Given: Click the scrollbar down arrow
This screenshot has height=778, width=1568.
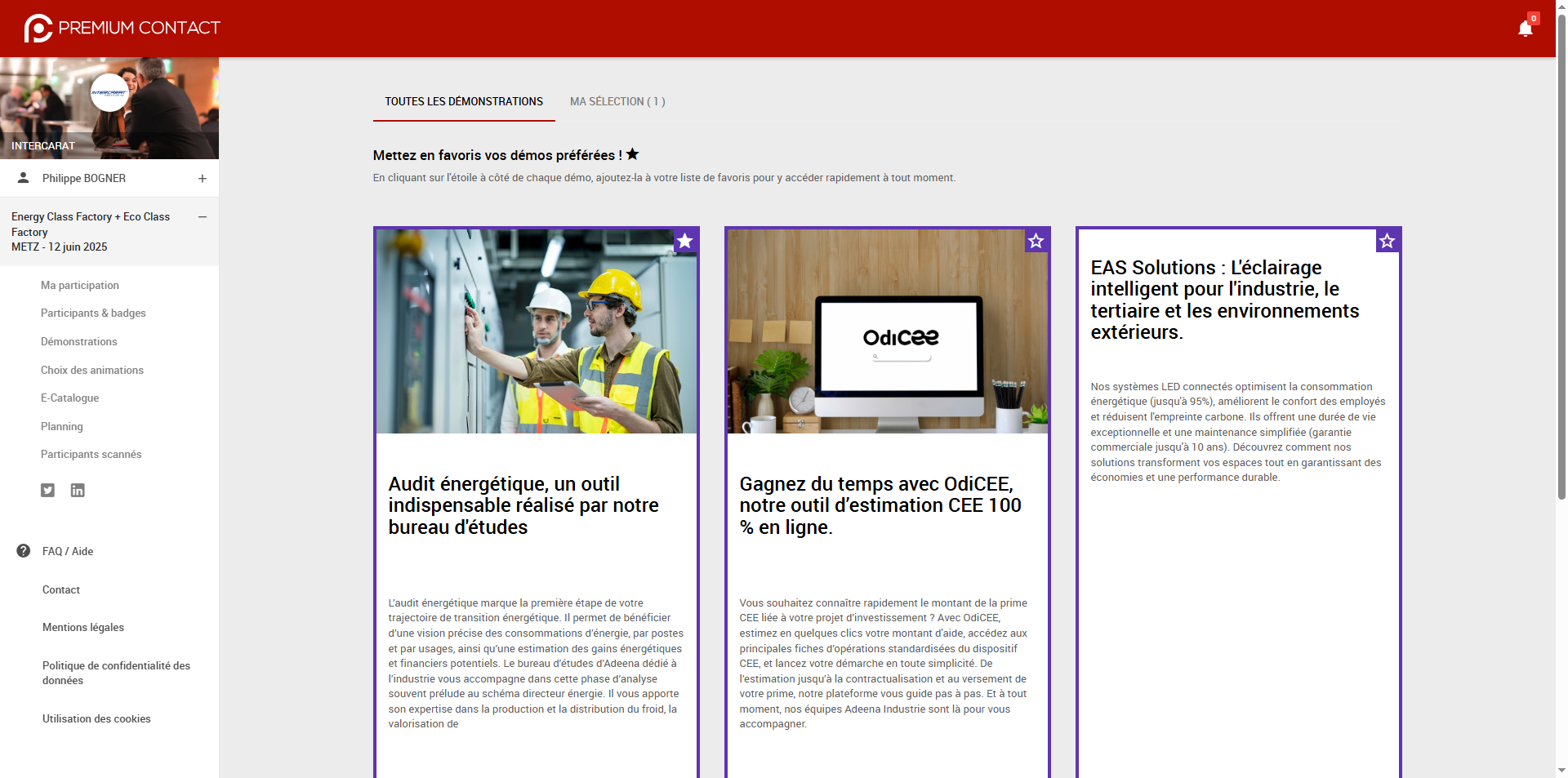Looking at the screenshot, I should (x=1561, y=770).
